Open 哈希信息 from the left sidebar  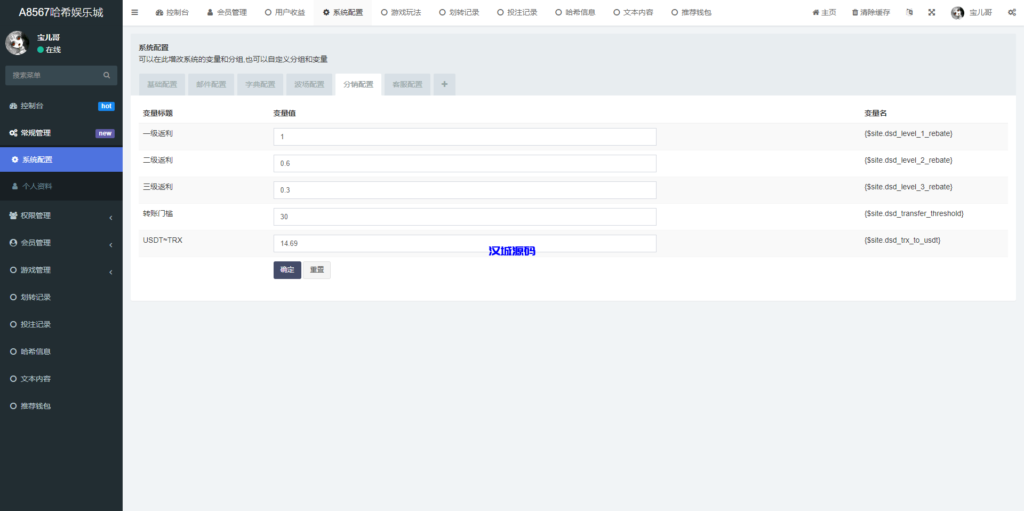point(61,352)
